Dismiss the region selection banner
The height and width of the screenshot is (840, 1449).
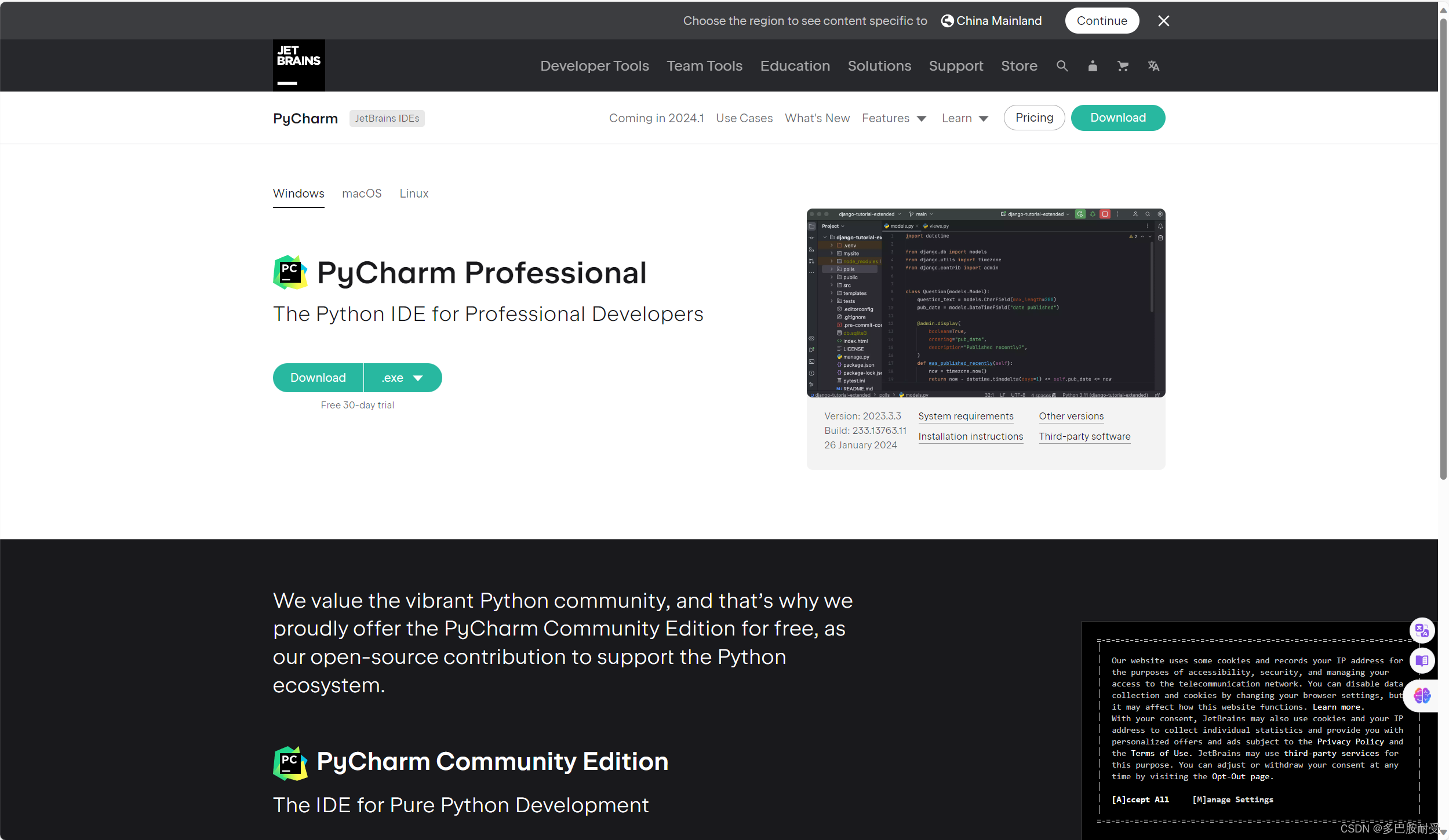click(1163, 21)
